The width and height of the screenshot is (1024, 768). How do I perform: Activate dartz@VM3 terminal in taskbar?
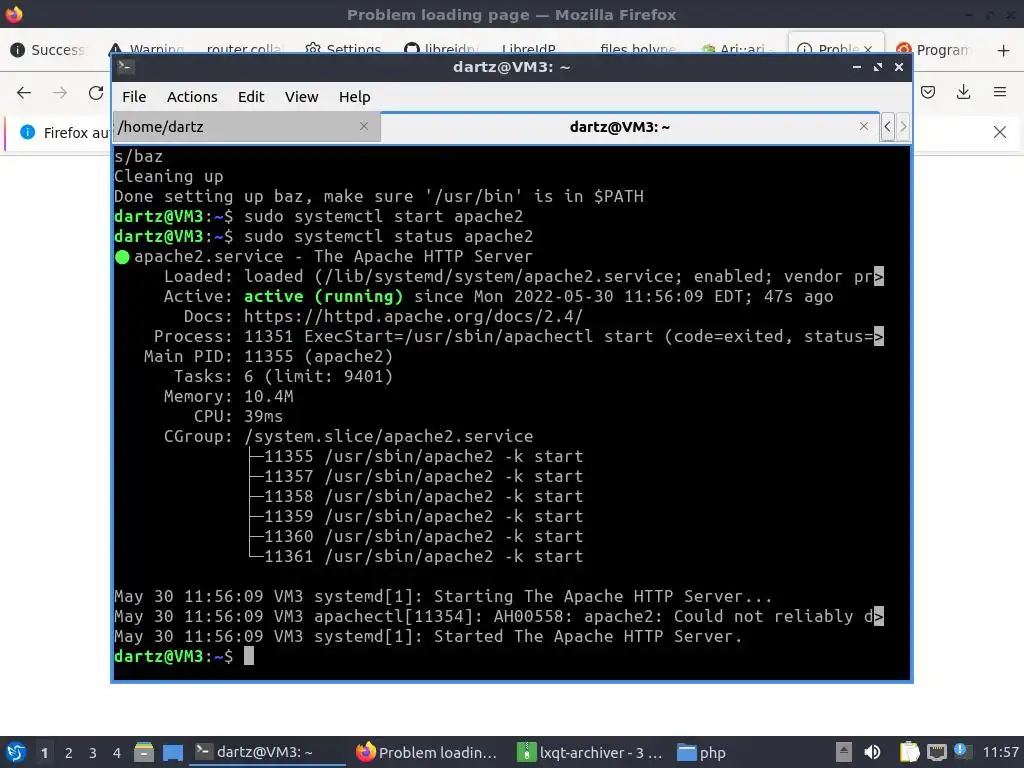pos(266,752)
